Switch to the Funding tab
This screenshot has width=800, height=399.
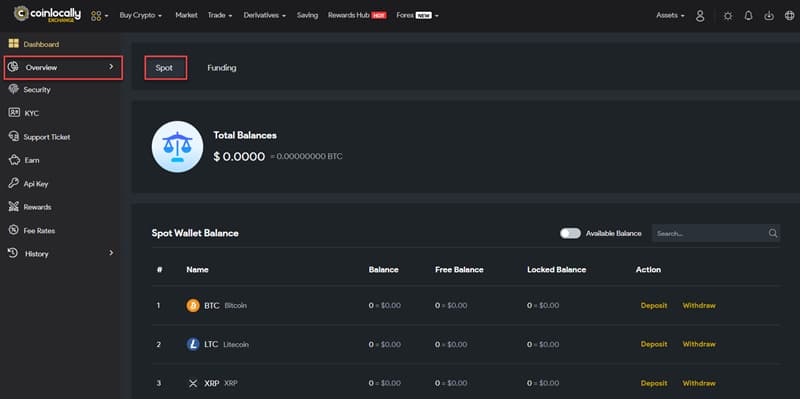(x=221, y=68)
